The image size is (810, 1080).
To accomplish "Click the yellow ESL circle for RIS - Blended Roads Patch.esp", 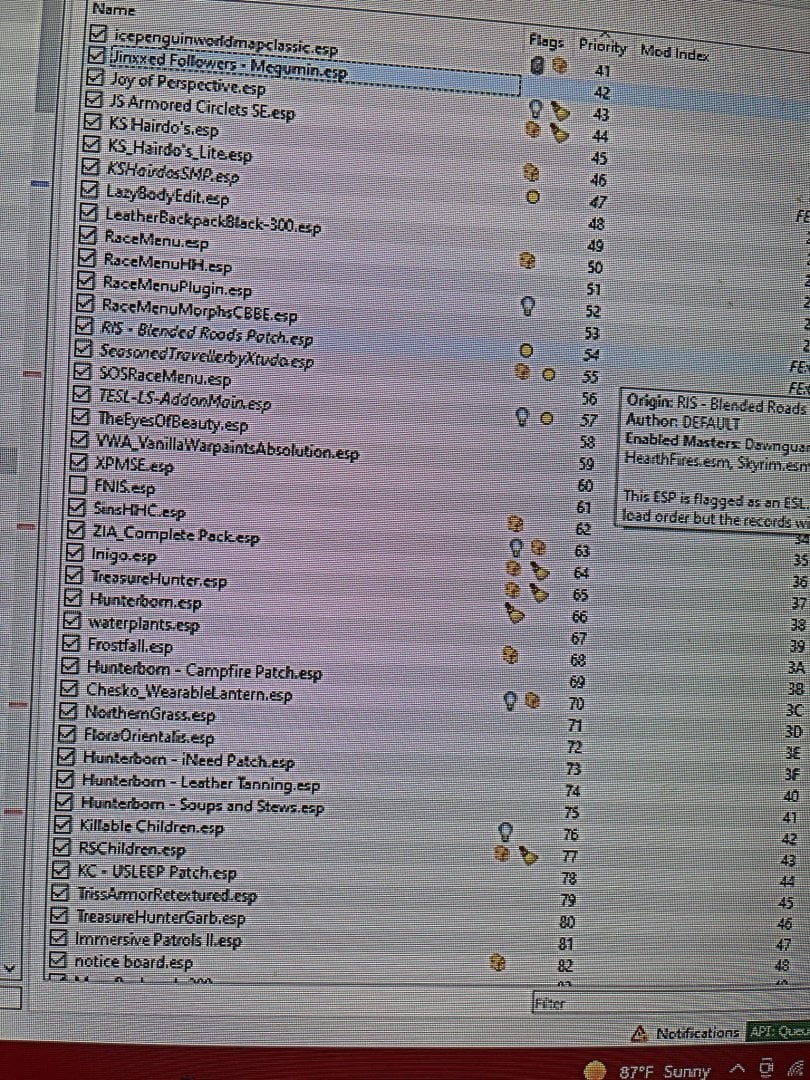I will (526, 351).
